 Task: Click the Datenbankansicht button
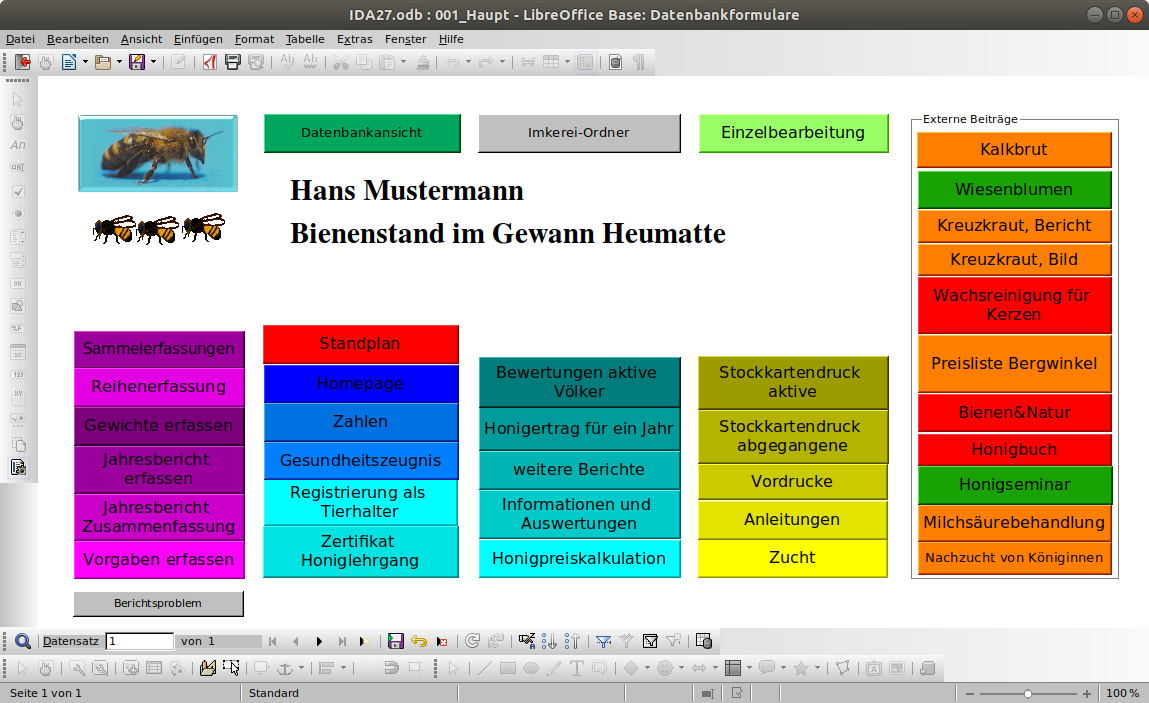[x=362, y=133]
